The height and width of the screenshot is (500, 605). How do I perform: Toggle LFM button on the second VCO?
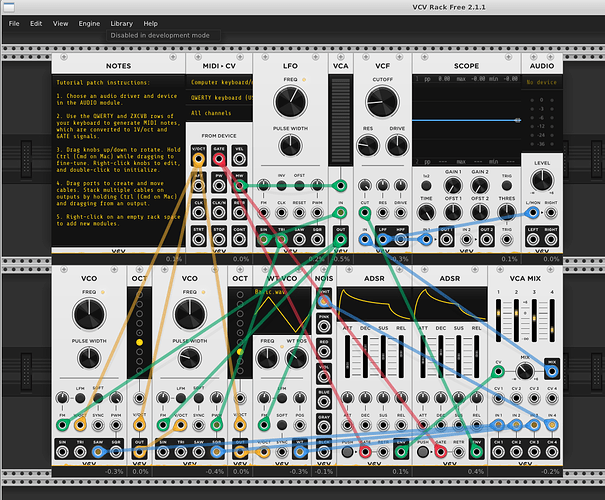pyautogui.click(x=181, y=398)
